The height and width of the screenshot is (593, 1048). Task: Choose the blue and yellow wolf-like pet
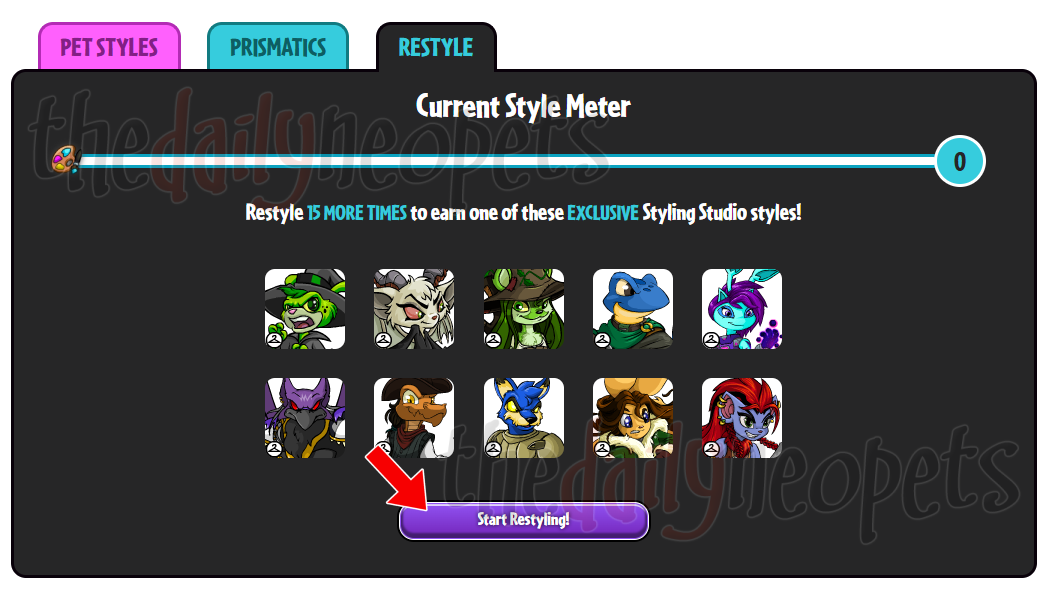(523, 418)
